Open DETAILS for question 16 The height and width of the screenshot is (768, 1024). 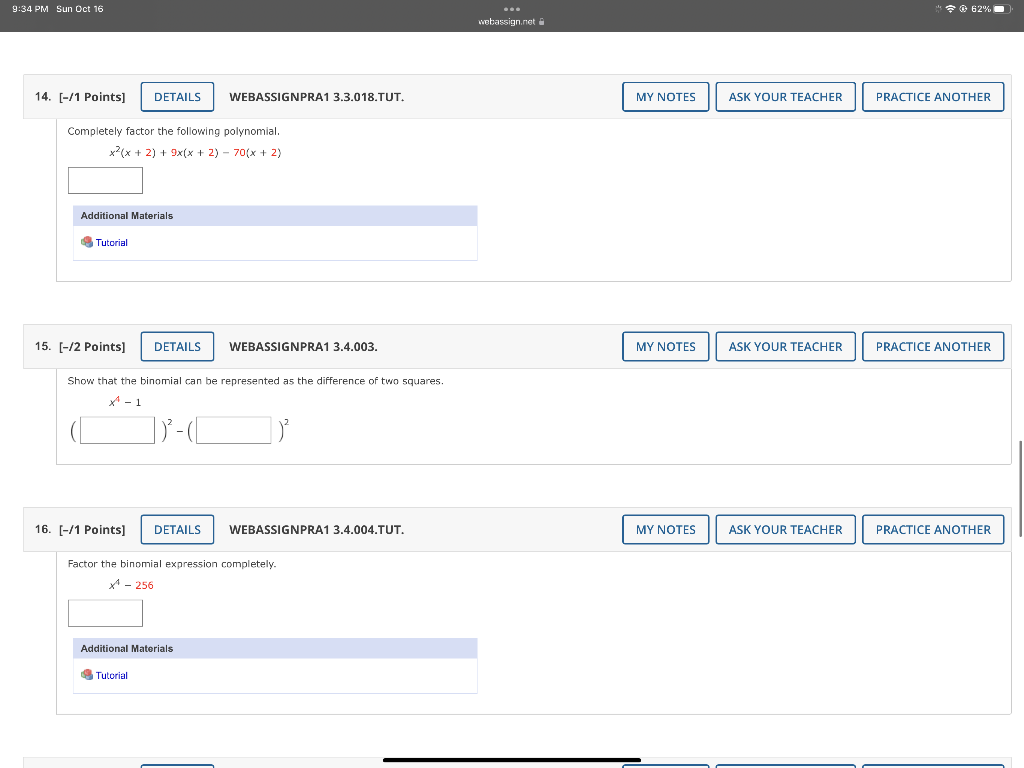point(177,529)
